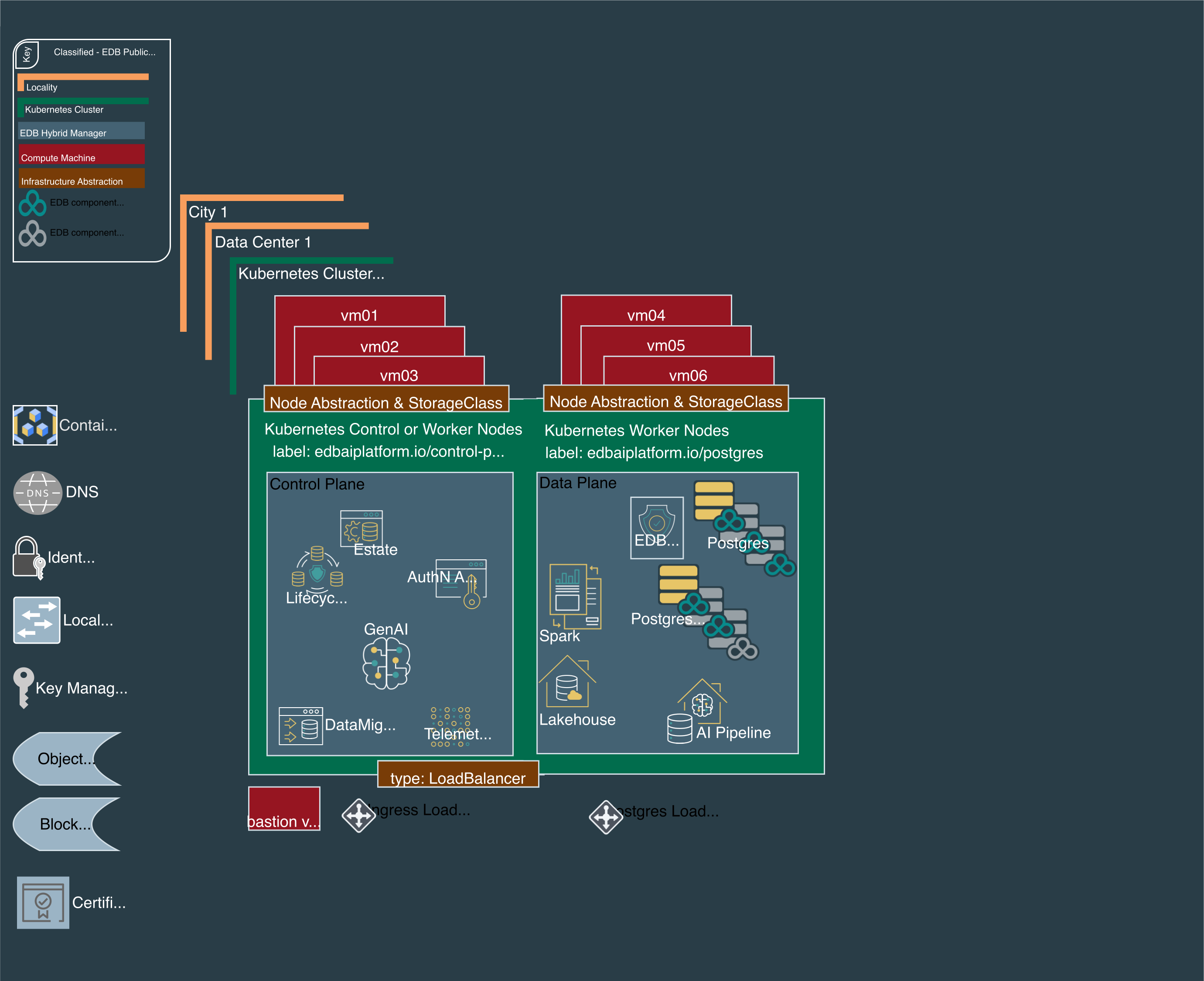Click the vm01 compute machine box
The height and width of the screenshot is (981, 1204).
coord(359,311)
